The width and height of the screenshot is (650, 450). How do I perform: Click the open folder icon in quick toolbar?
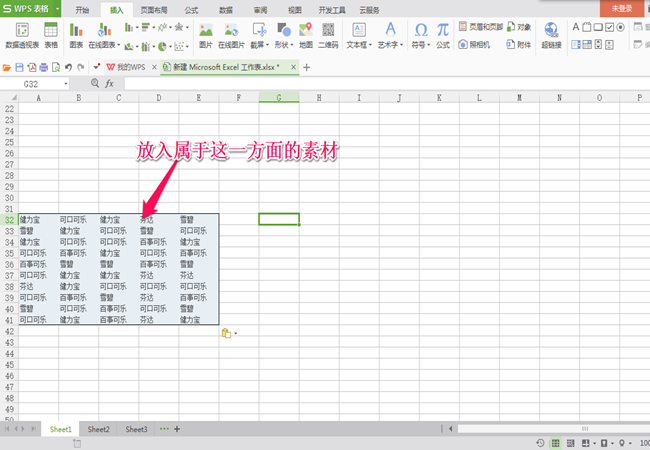[7, 67]
